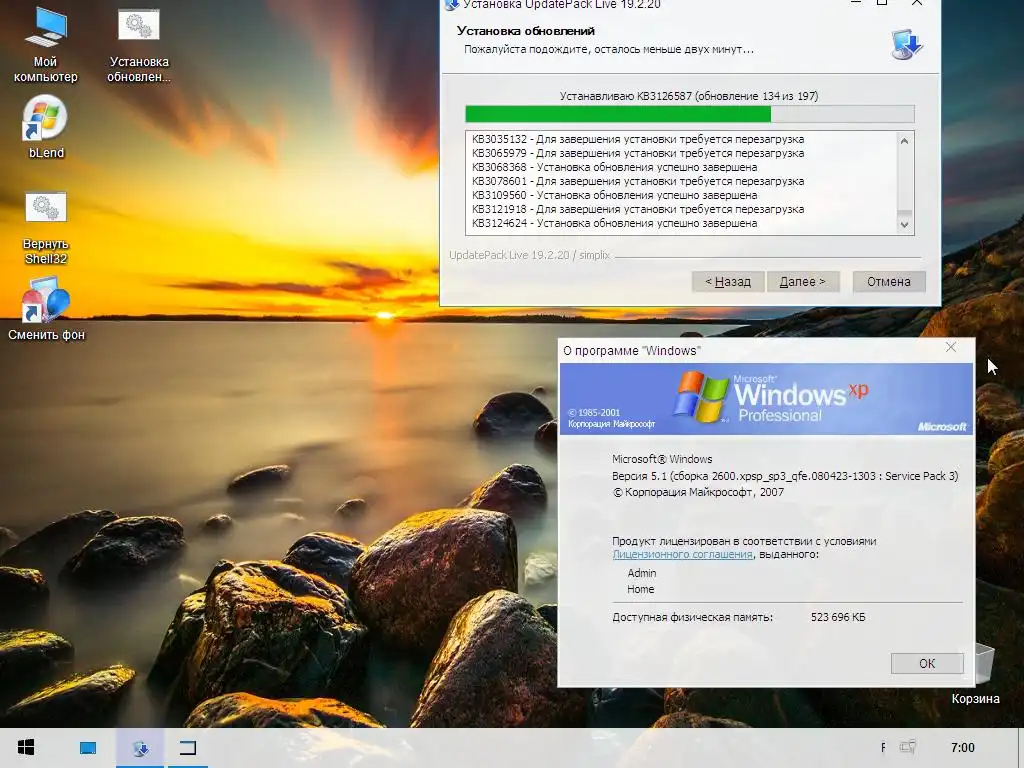
Task: Click the Версия 5.1 build text
Action: [785, 476]
